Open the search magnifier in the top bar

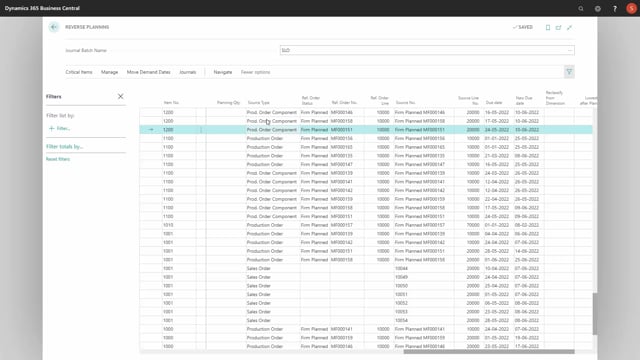pyautogui.click(x=581, y=8)
